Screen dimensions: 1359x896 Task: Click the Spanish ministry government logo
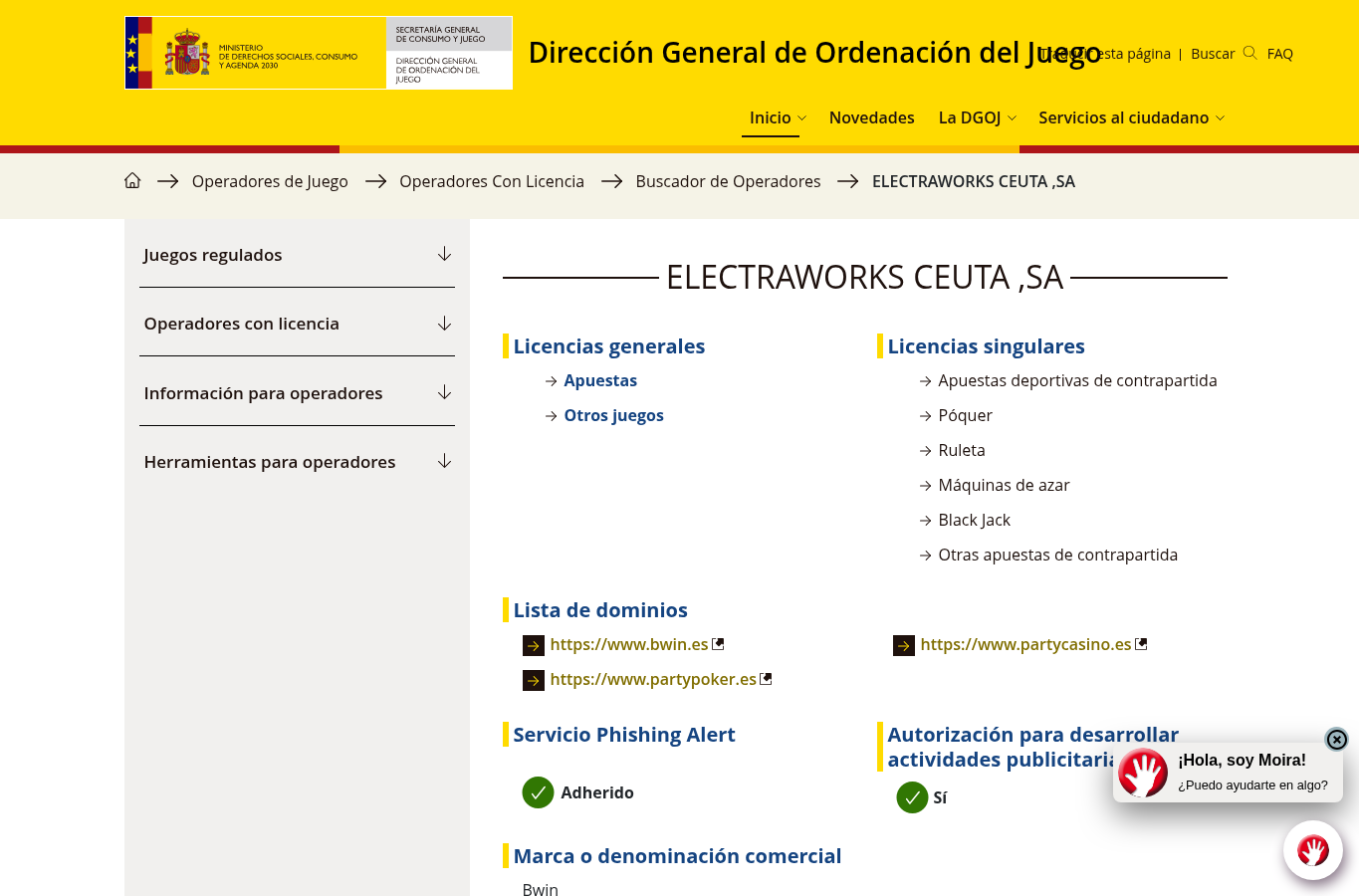tap(319, 53)
